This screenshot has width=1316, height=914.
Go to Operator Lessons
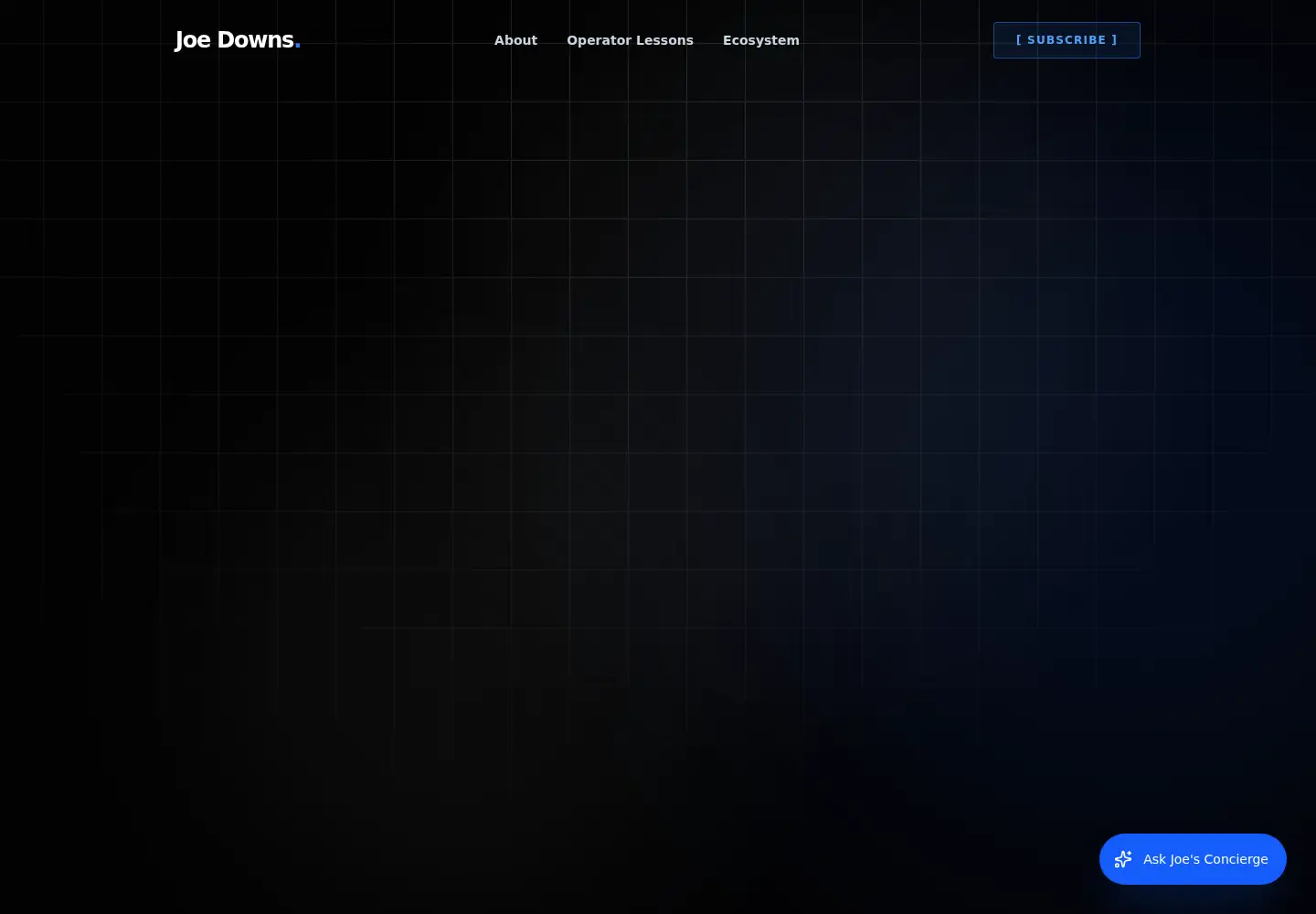tap(630, 40)
